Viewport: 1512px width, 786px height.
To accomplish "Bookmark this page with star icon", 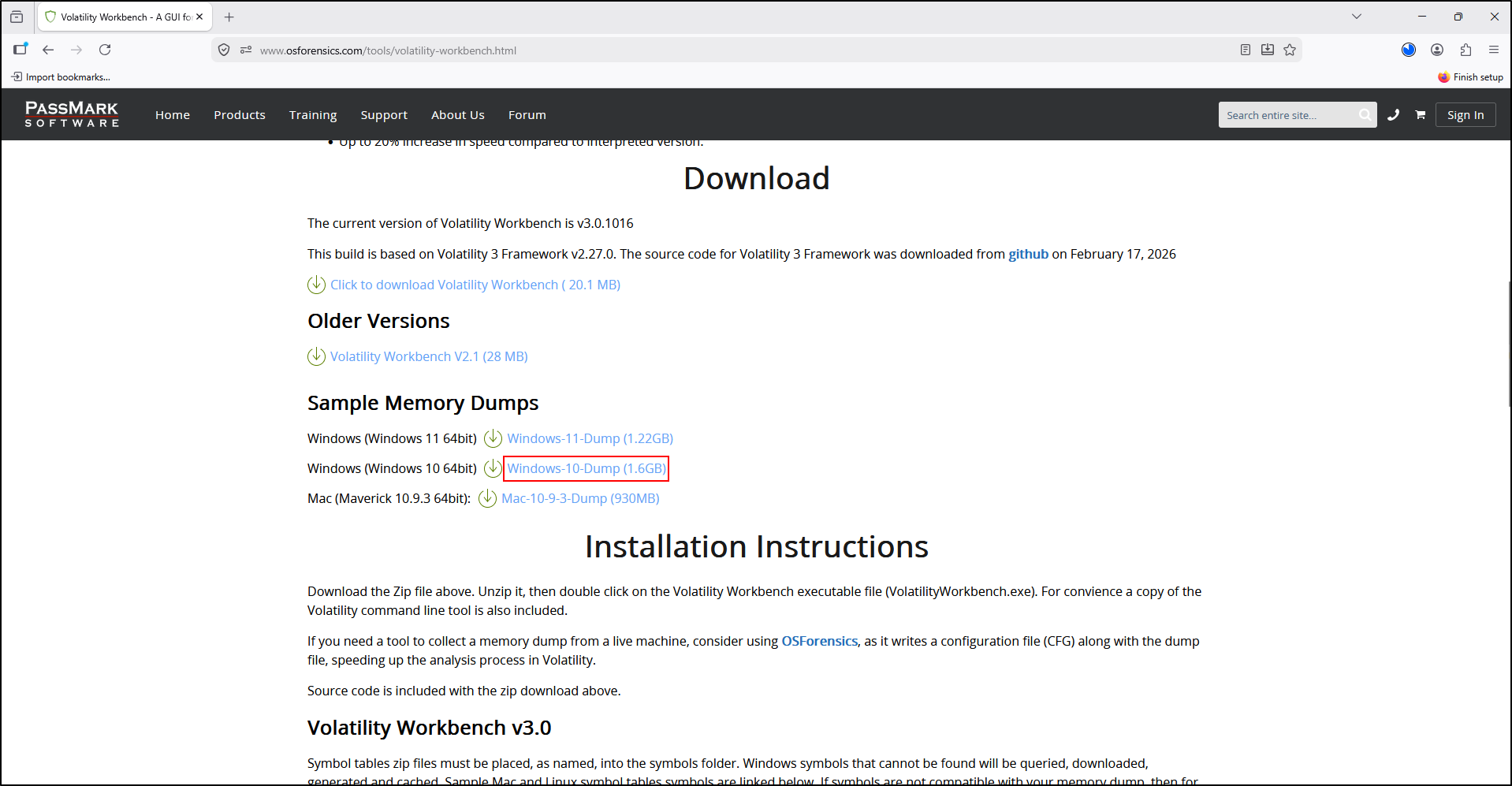I will point(1290,50).
